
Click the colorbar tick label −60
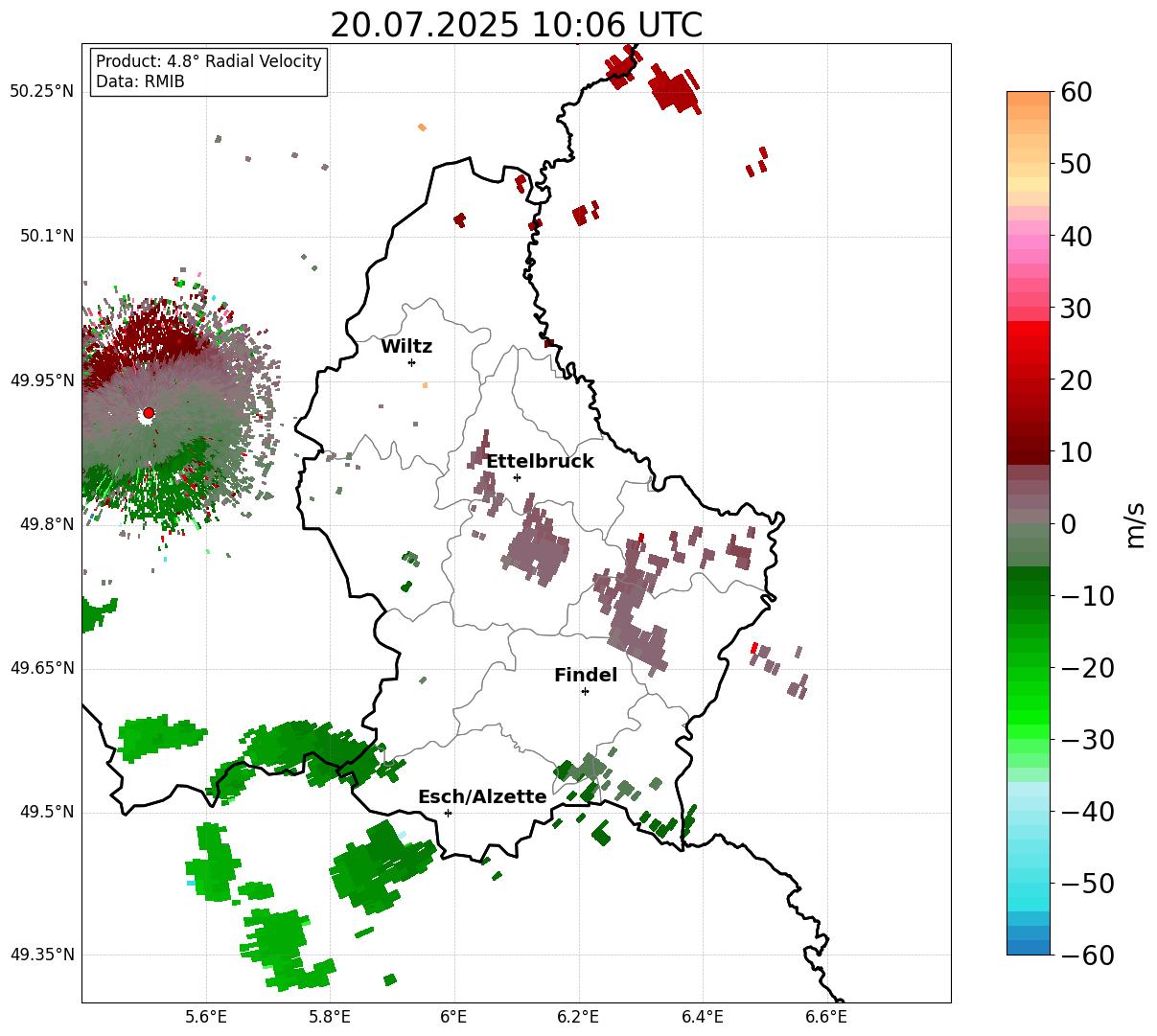[x=1087, y=955]
